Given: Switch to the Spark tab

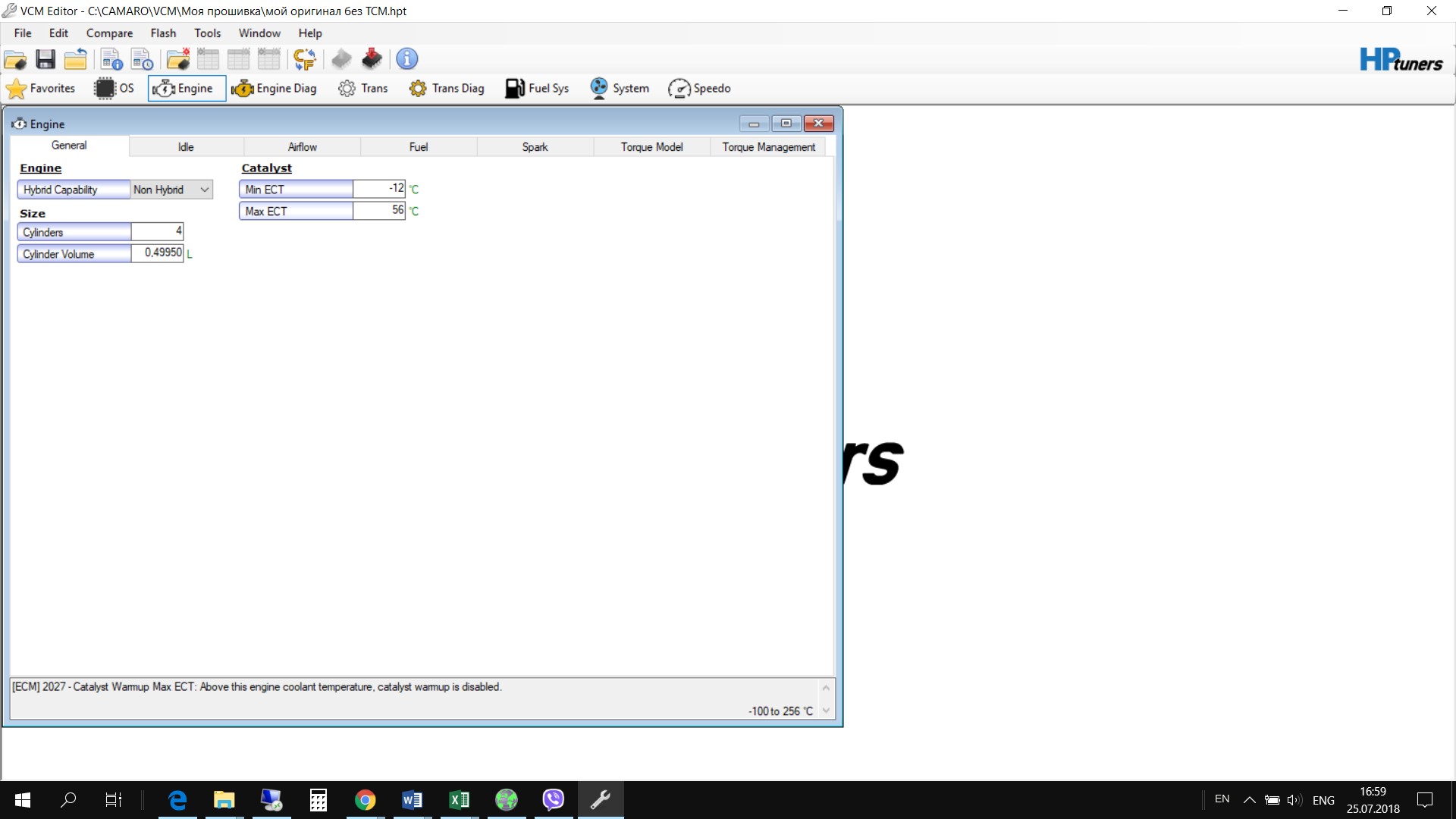Looking at the screenshot, I should [535, 147].
